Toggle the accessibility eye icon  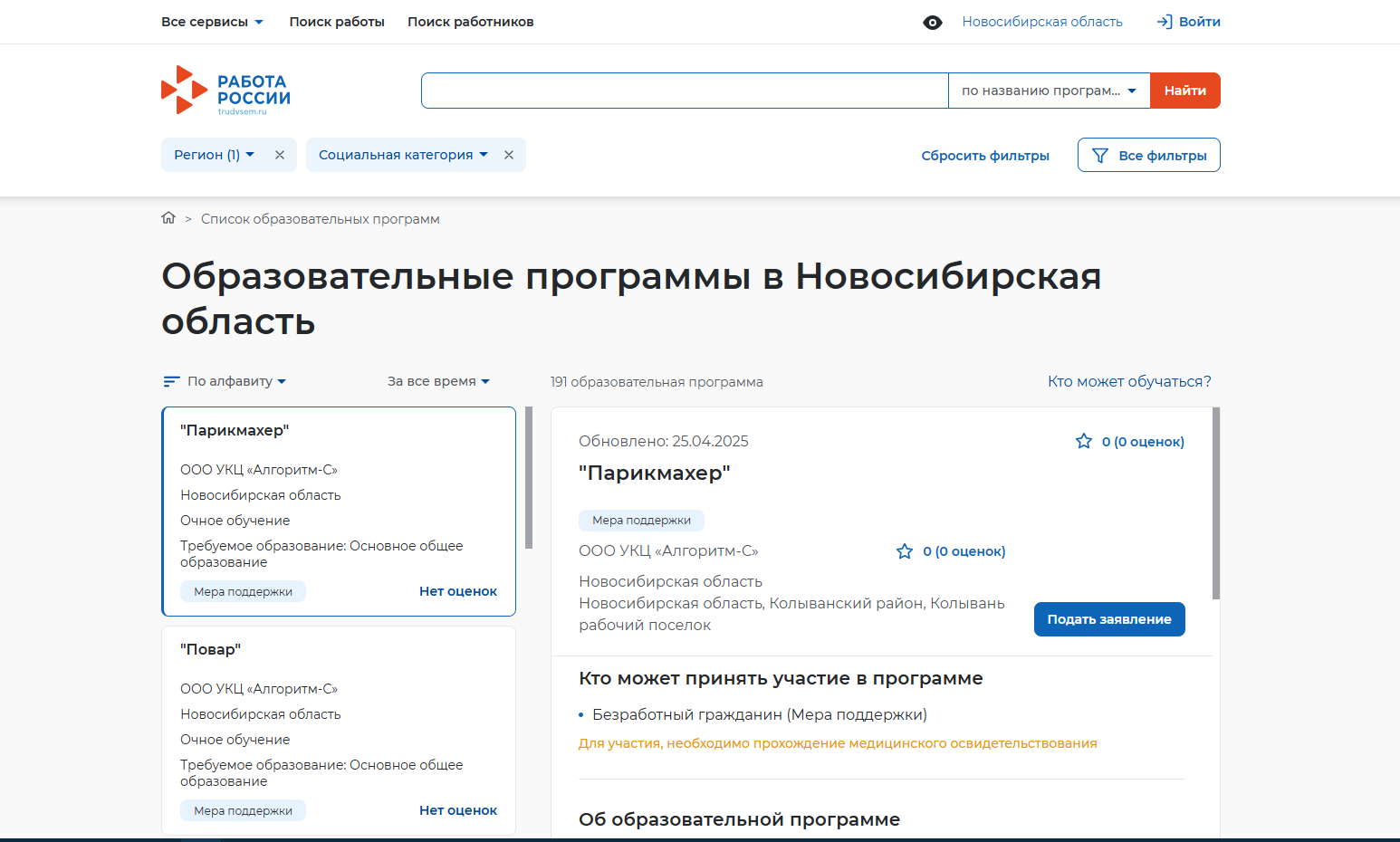coord(932,23)
